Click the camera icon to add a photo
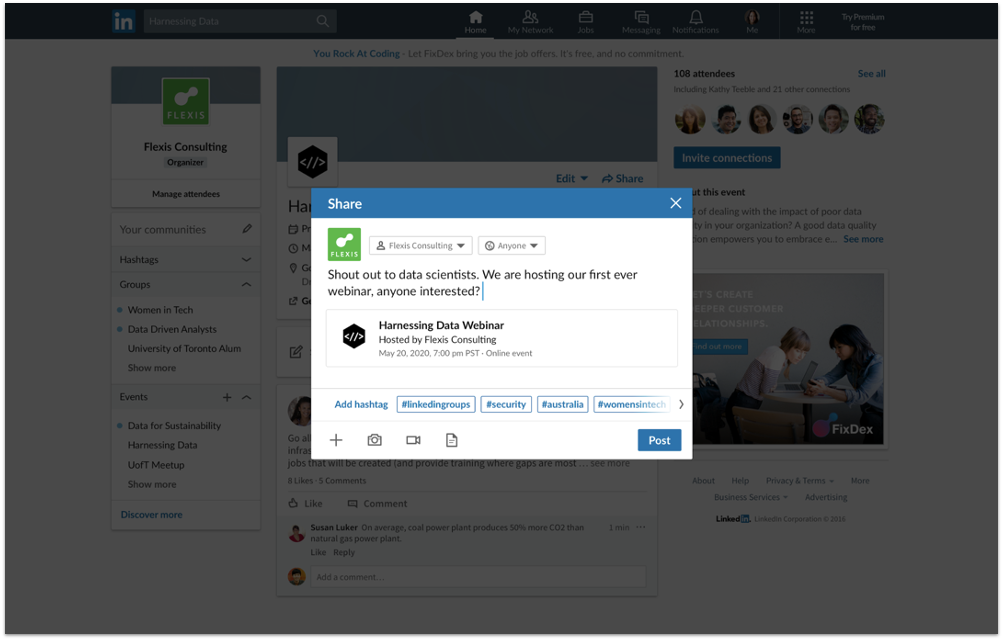The width and height of the screenshot is (1003, 640). pyautogui.click(x=374, y=440)
